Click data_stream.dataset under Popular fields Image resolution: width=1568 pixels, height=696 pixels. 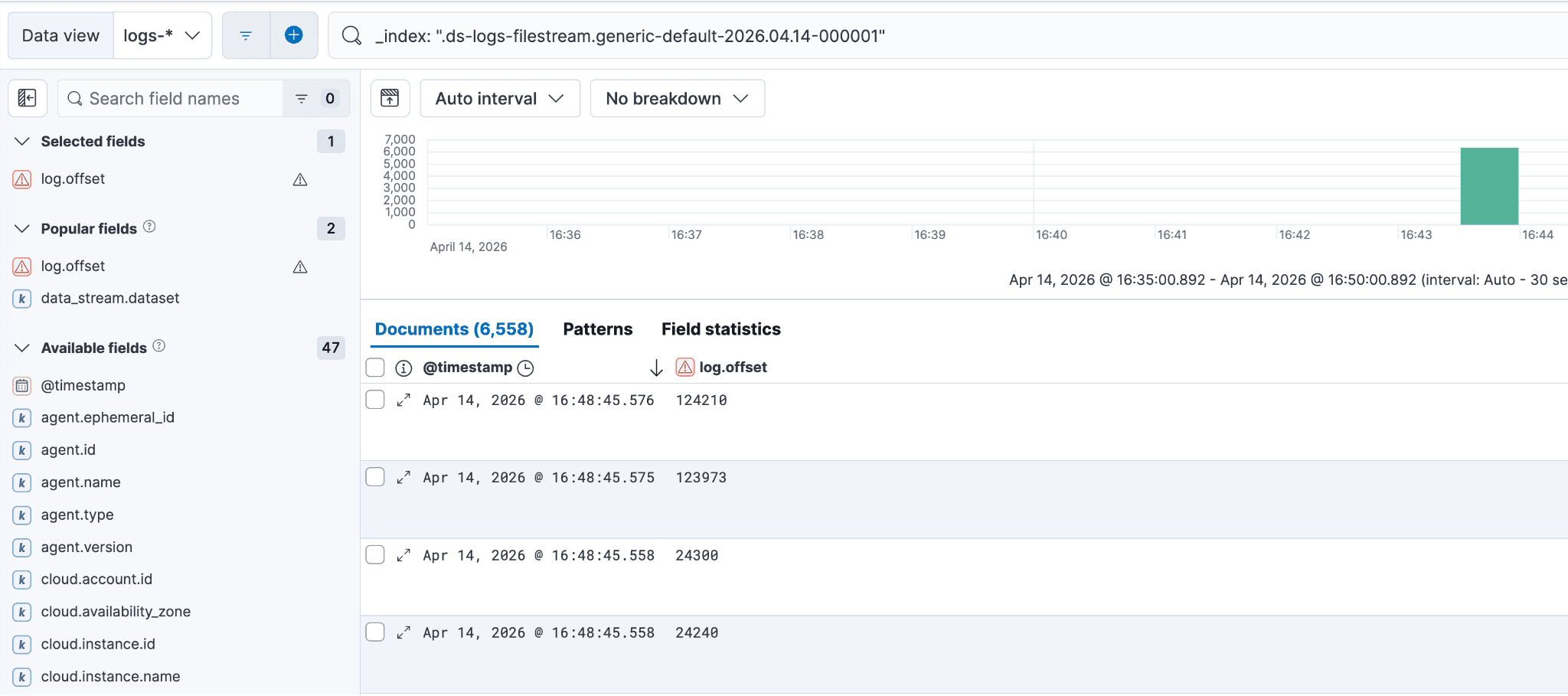[x=109, y=298]
